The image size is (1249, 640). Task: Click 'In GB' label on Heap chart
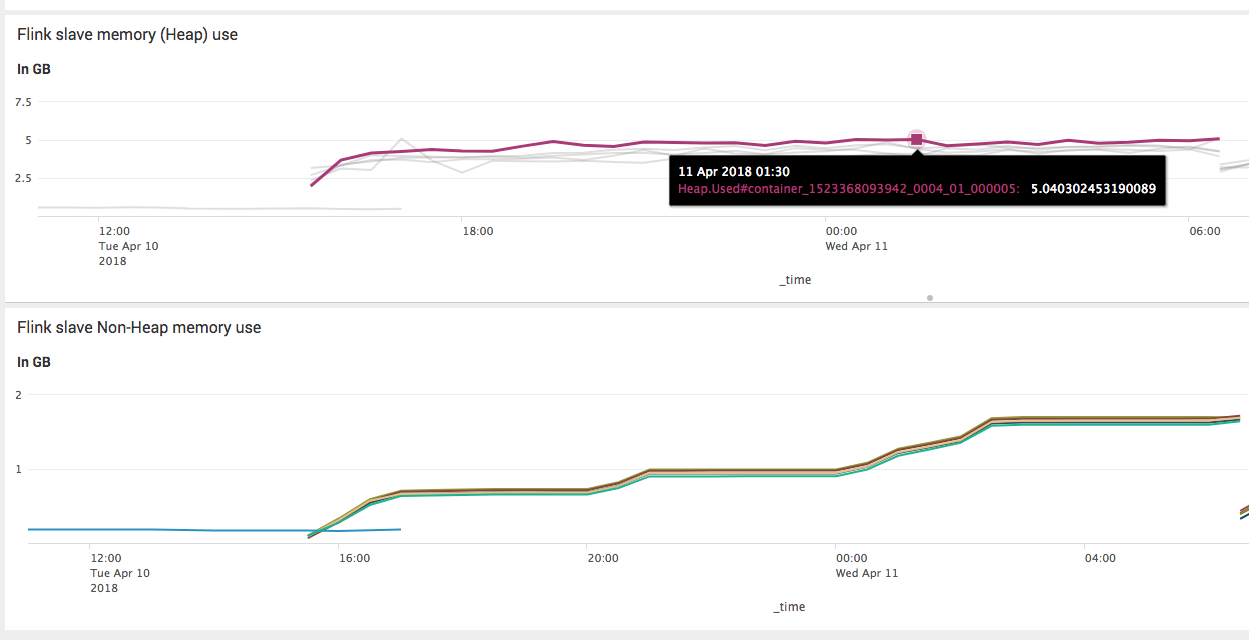[34, 69]
